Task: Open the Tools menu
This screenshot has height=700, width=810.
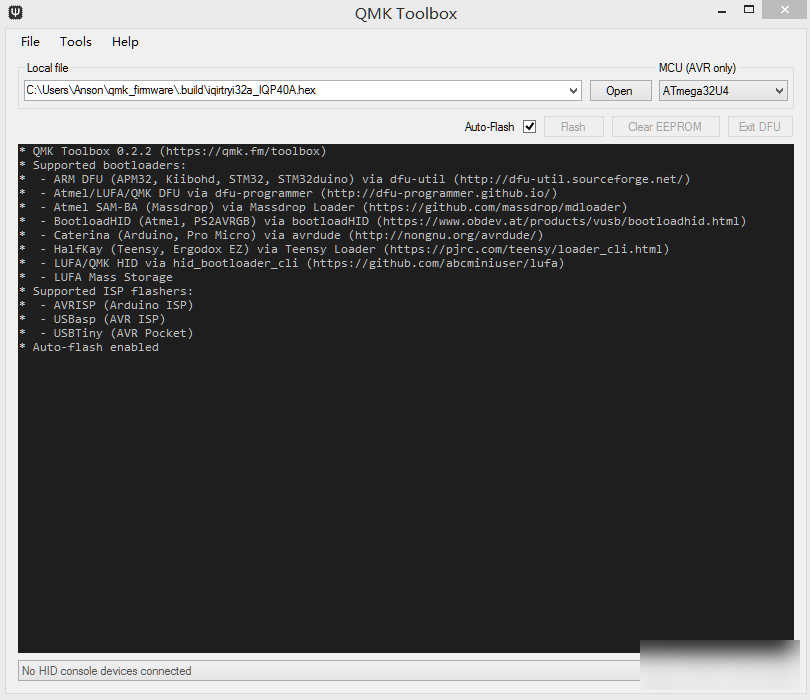Action: coord(75,42)
